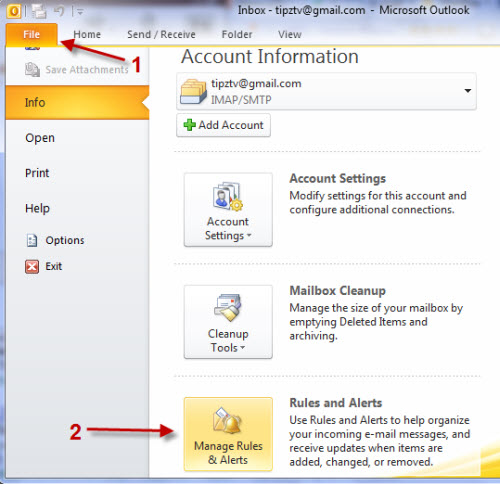Click the Account Information heading

pyautogui.click(x=270, y=56)
